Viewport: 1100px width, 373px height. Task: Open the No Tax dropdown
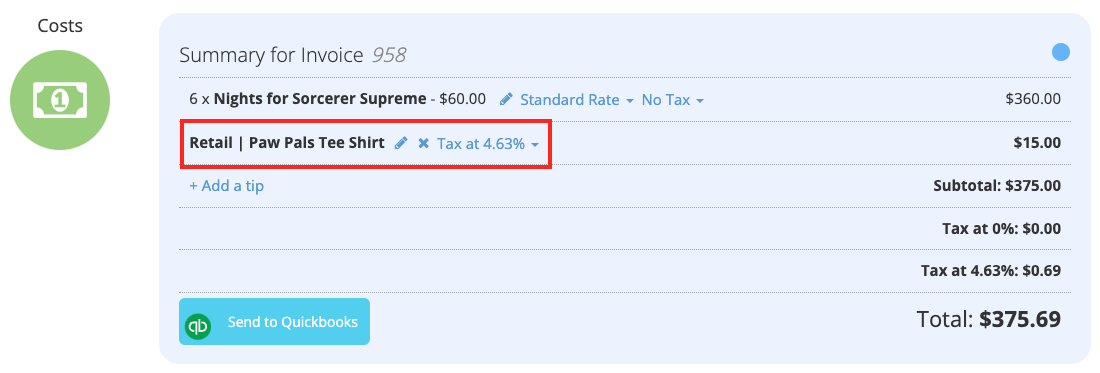click(672, 100)
